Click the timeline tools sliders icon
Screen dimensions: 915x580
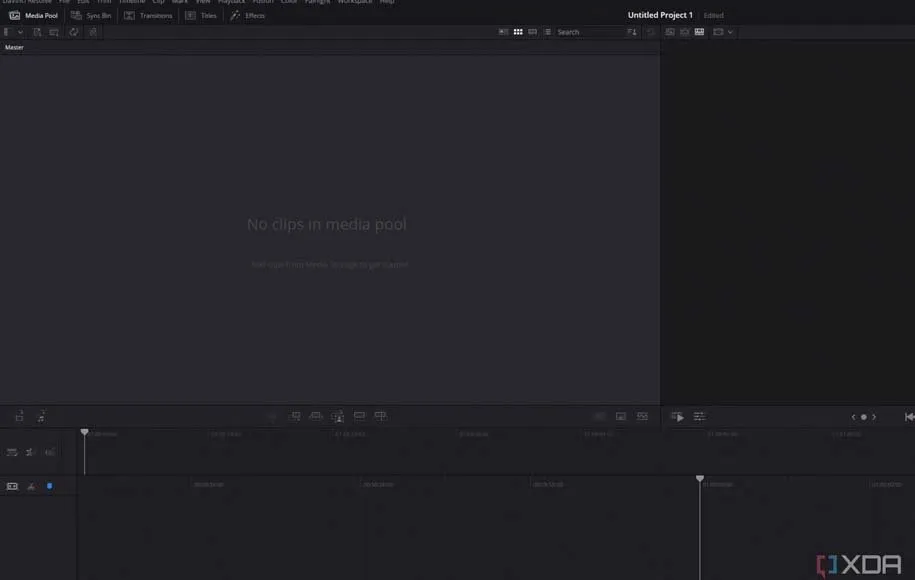pos(699,416)
